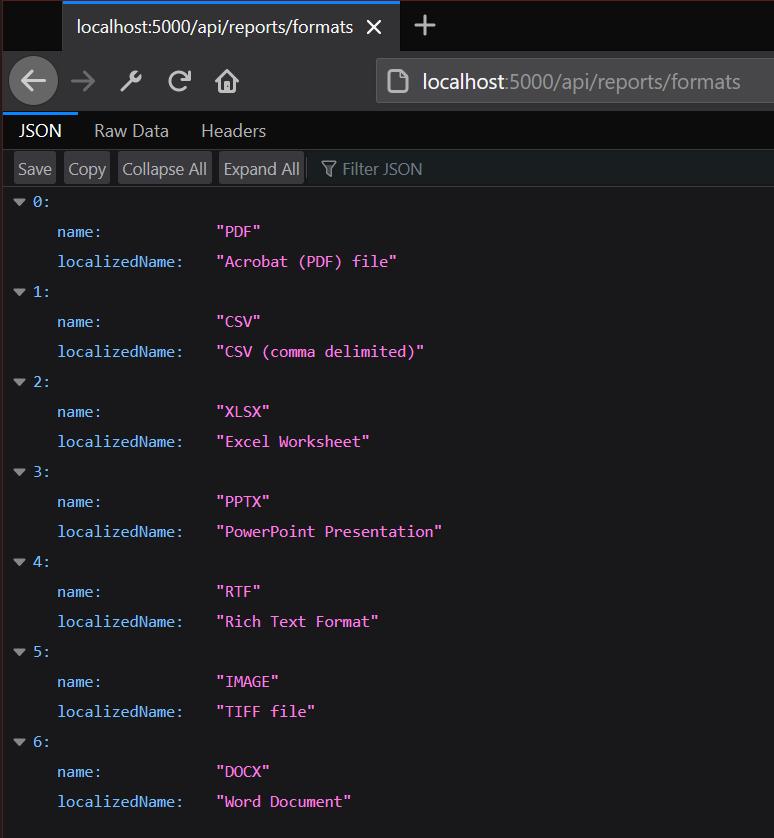The image size is (774, 838).
Task: Click the forward navigation arrow
Action: pos(83,81)
